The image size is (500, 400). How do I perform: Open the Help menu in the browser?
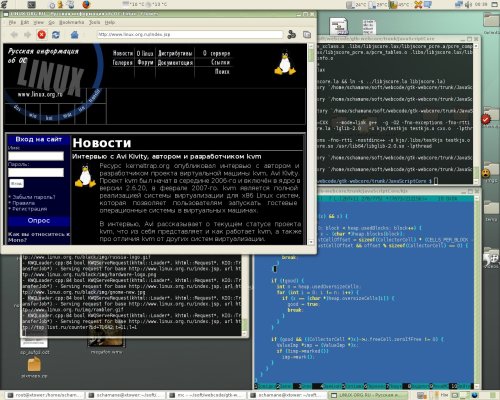point(110,22)
